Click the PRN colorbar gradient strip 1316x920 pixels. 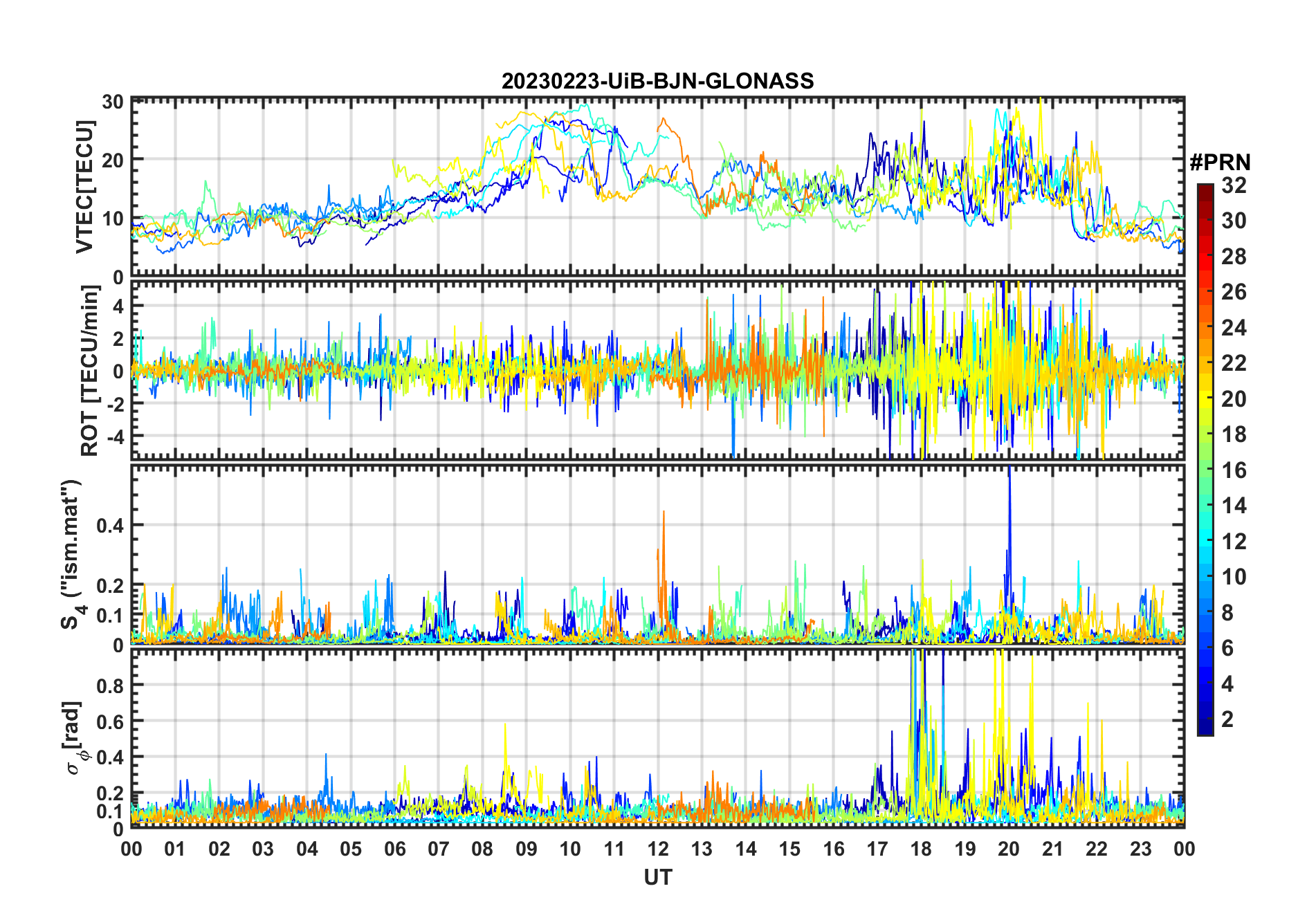click(x=1205, y=459)
